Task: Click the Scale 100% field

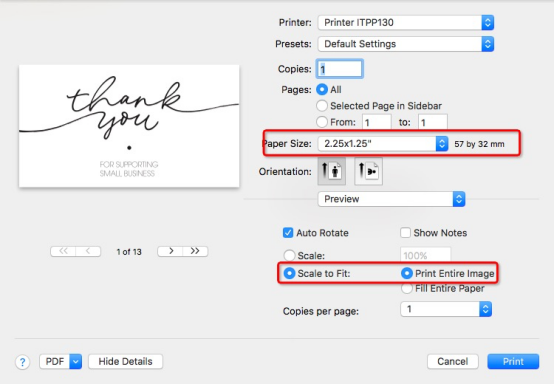Action: coord(425,255)
